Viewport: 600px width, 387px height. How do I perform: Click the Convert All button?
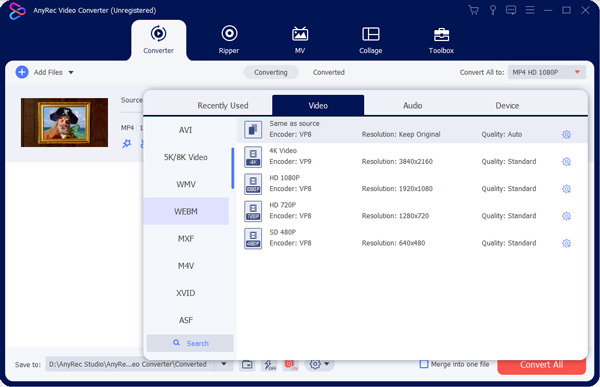[x=541, y=365]
